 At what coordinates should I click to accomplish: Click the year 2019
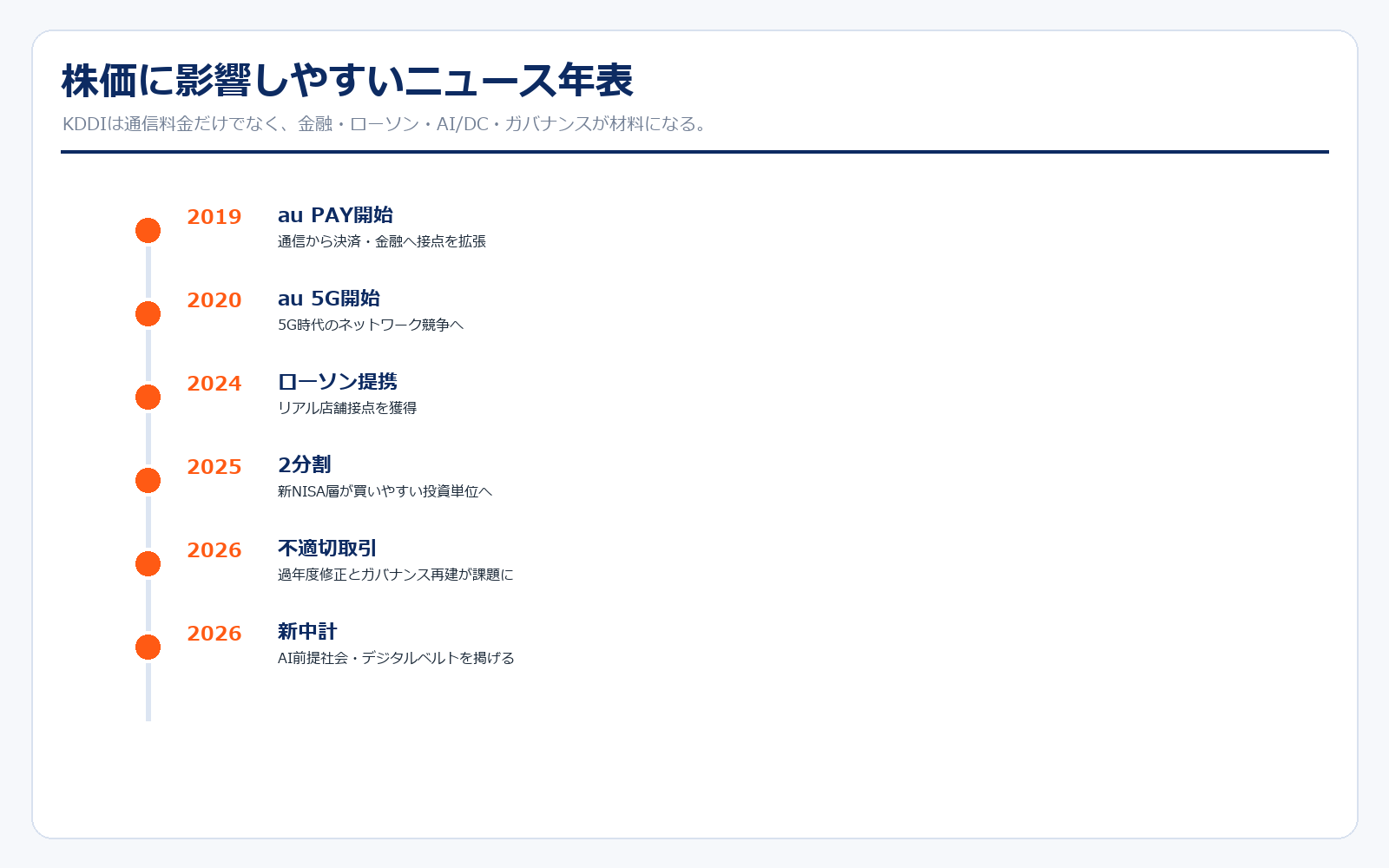(214, 217)
